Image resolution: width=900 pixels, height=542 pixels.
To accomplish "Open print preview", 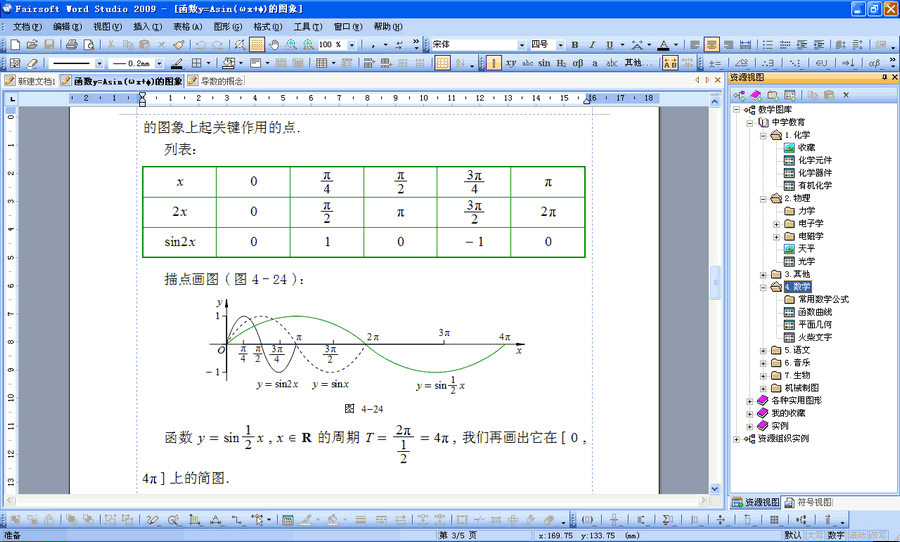I will pyautogui.click(x=89, y=44).
